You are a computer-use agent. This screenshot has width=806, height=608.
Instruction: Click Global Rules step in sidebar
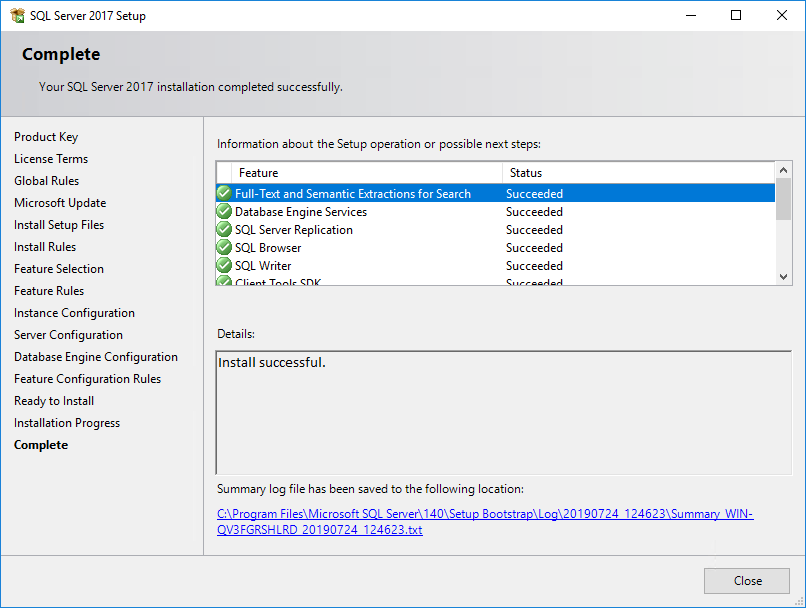coord(46,181)
